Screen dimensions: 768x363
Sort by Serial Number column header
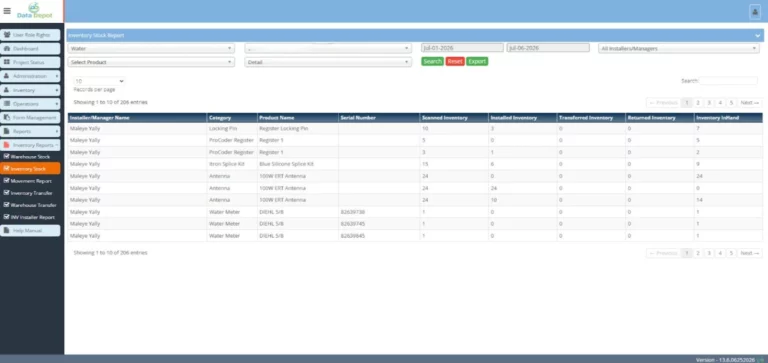tap(379, 118)
